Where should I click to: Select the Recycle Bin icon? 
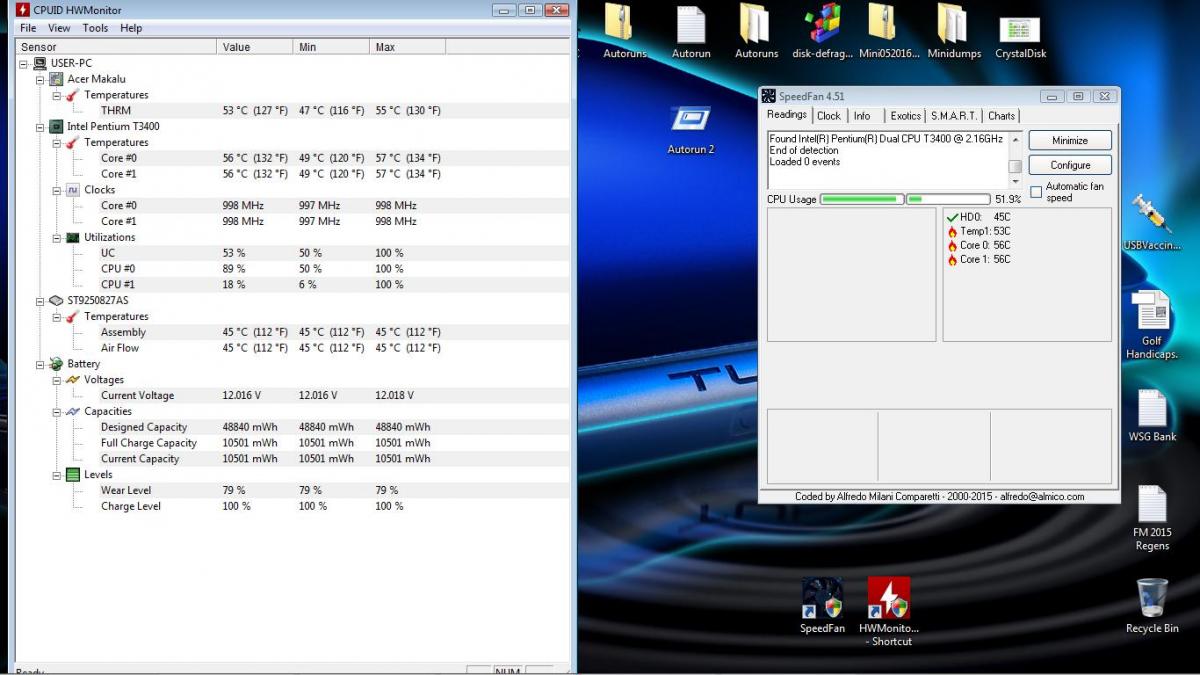pos(1152,605)
